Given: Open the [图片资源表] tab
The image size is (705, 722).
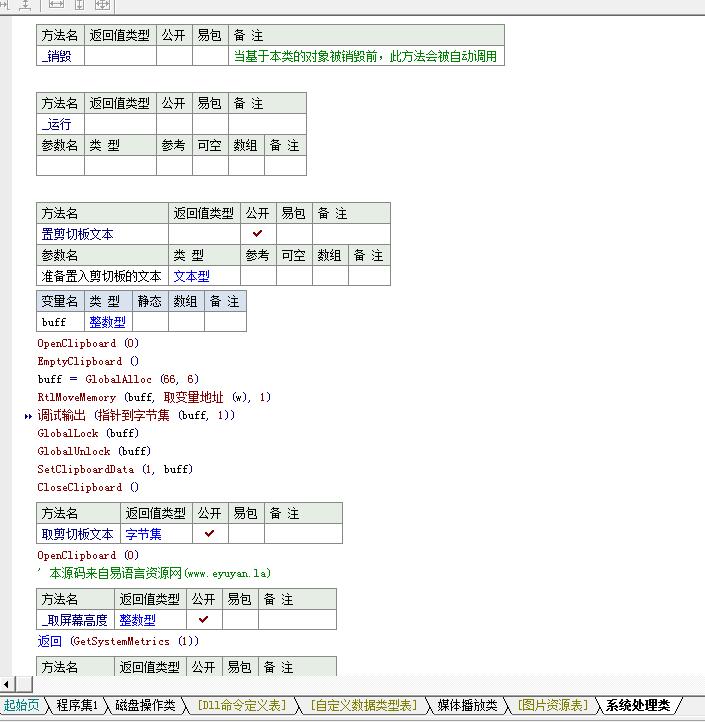Looking at the screenshot, I should tap(553, 705).
